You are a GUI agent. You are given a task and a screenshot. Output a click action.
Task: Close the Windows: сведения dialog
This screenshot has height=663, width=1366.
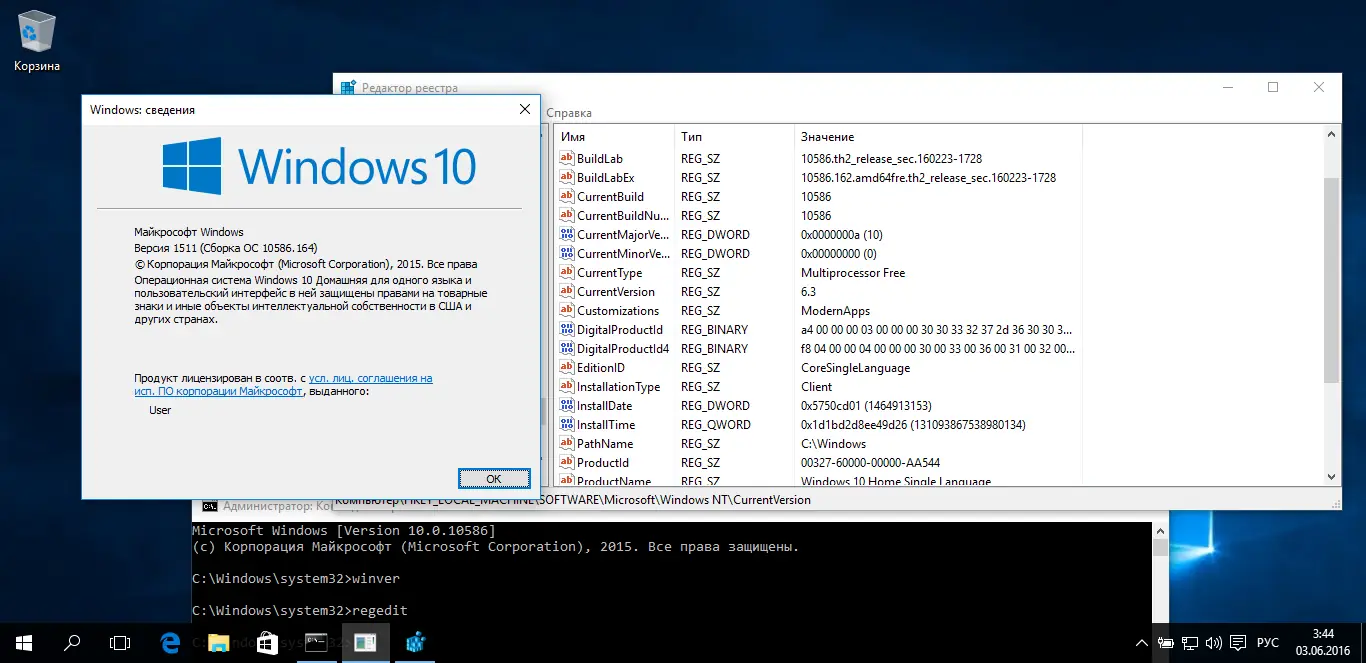click(x=524, y=109)
